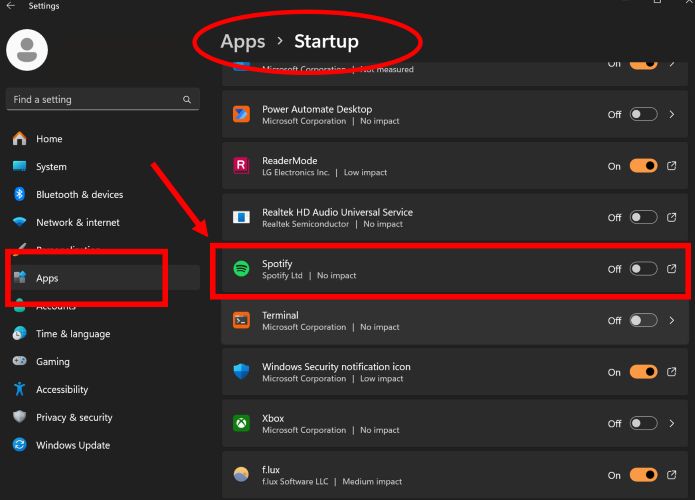Click the Windows Security shield icon
This screenshot has width=695, height=500.
[x=241, y=372]
